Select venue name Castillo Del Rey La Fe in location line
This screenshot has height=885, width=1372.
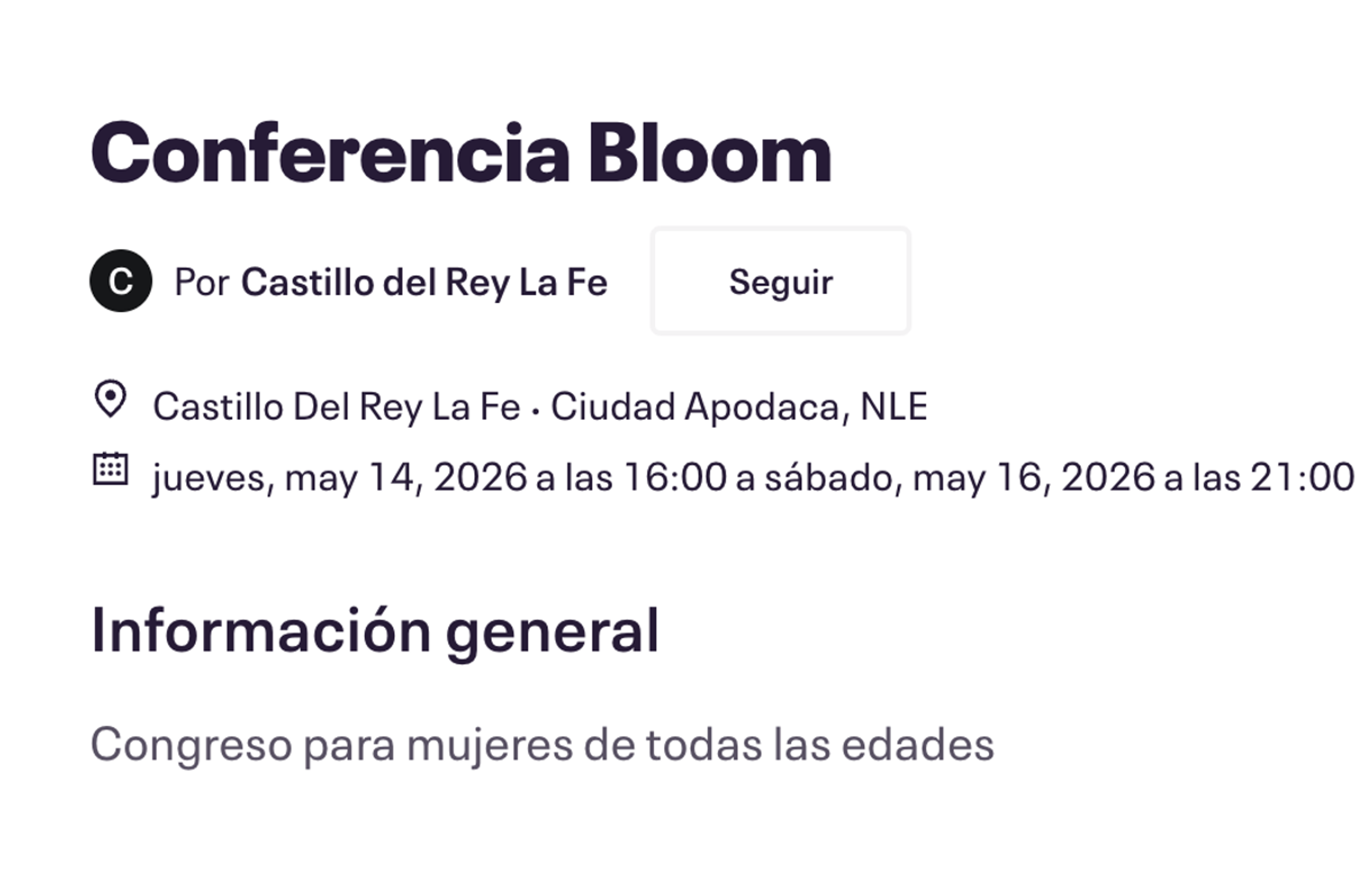(x=337, y=406)
